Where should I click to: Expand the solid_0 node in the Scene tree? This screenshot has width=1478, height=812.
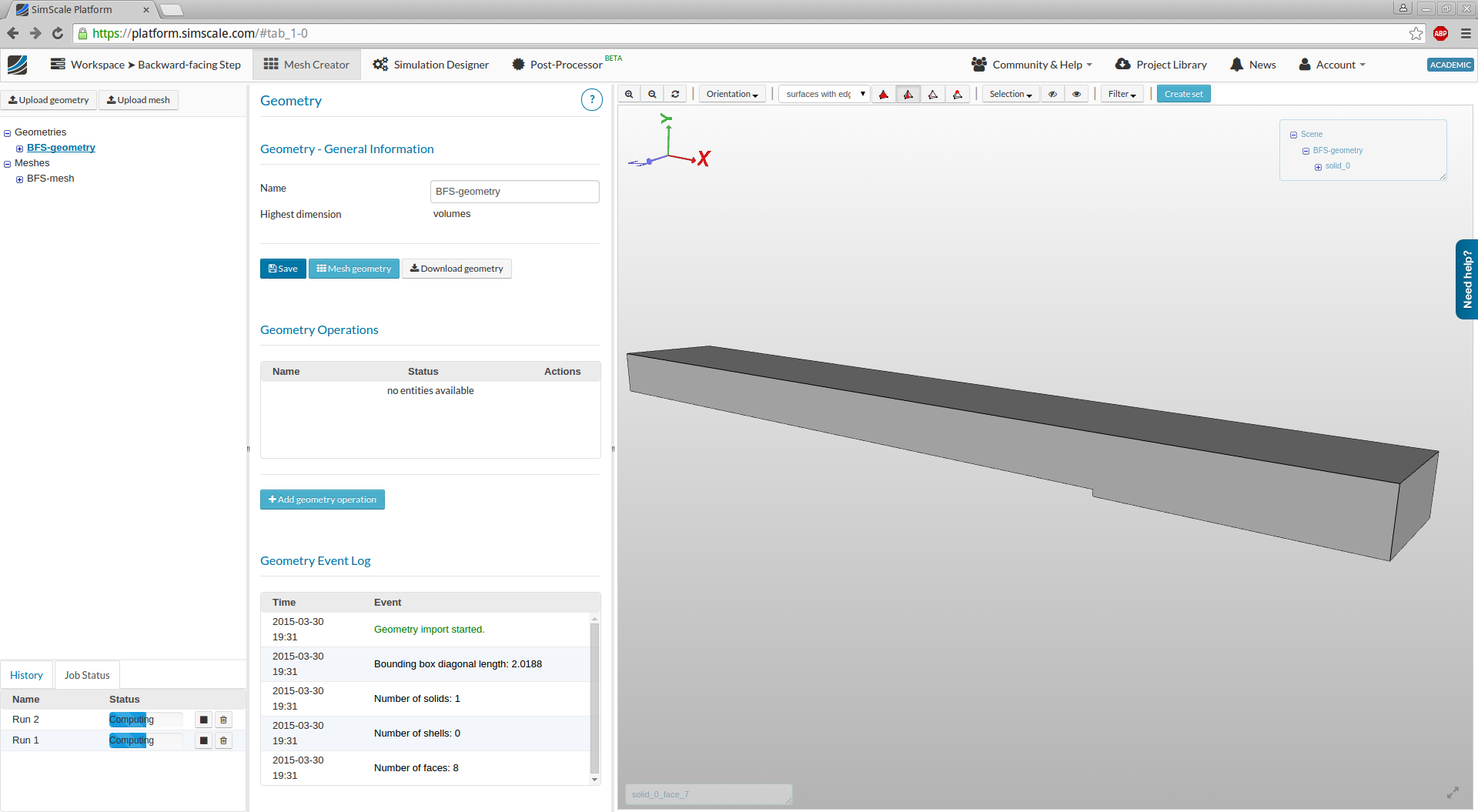[1317, 166]
